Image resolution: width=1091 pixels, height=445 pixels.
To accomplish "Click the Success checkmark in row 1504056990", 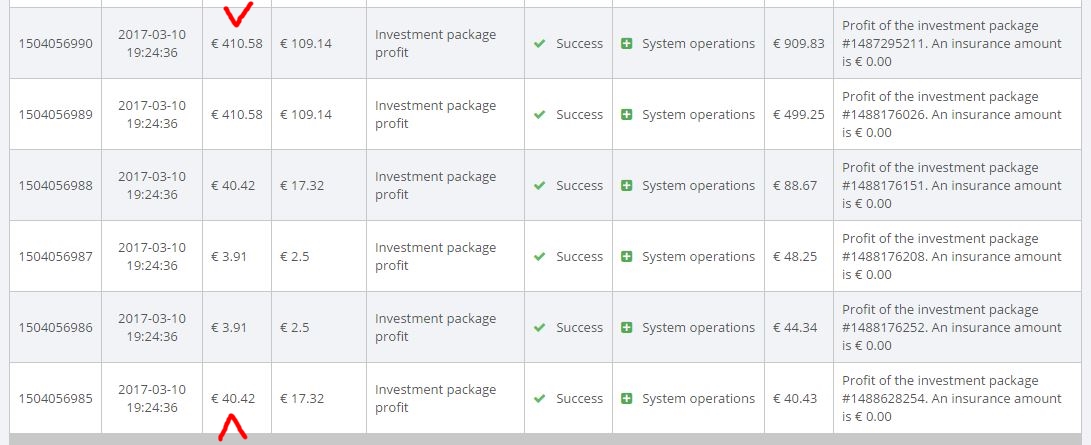I will click(540, 44).
